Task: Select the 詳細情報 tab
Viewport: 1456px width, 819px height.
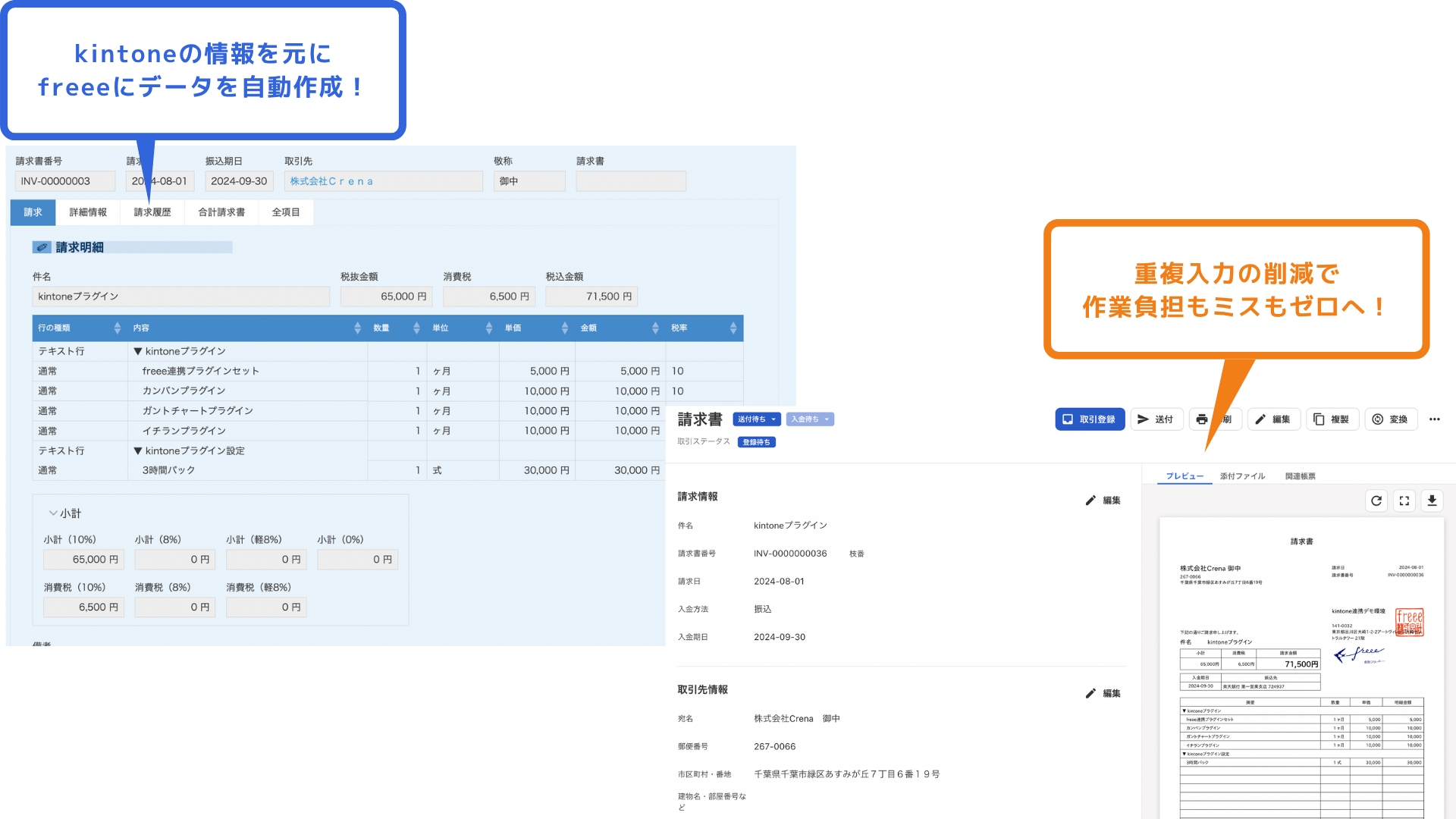Action: point(88,212)
